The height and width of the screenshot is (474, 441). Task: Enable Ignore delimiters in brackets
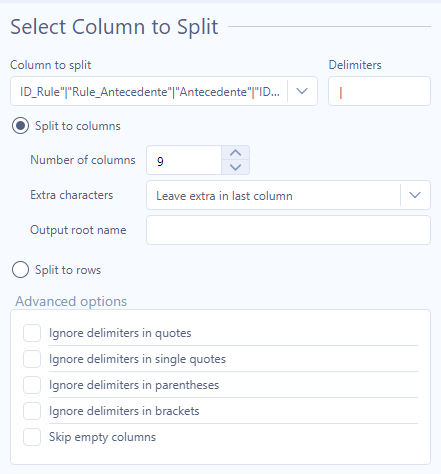pyautogui.click(x=32, y=411)
